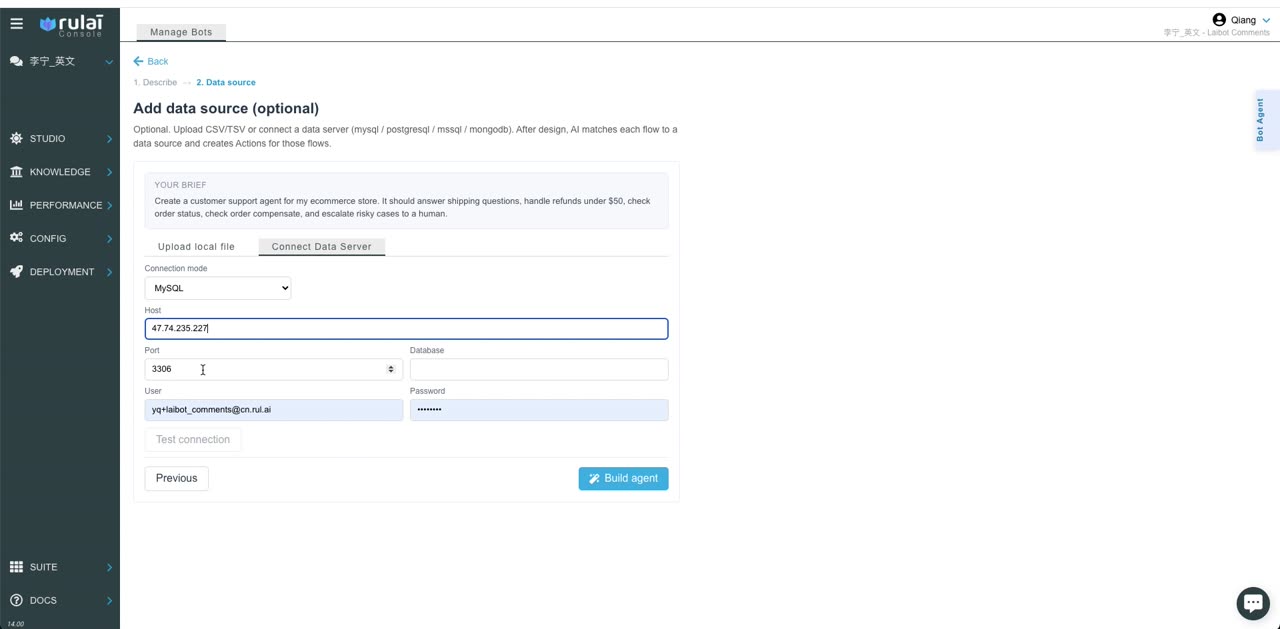Click the PERFORMANCE label in sidebar
Screen dimensions: 1280x629
click(x=66, y=205)
